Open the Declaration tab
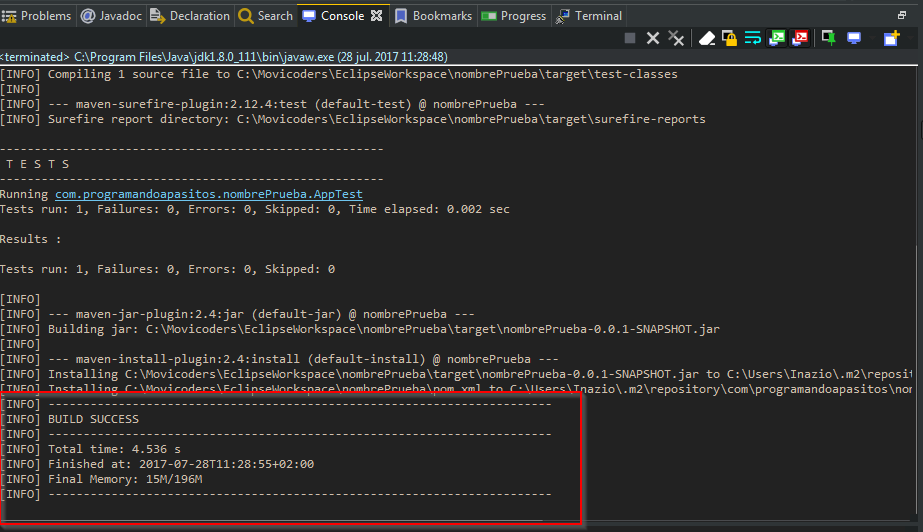The width and height of the screenshot is (923, 532). 190,16
